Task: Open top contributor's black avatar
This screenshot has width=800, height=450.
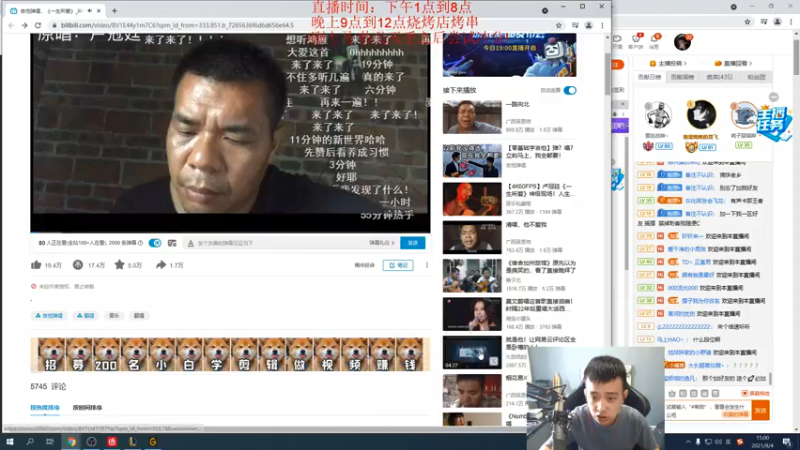Action: 701,114
